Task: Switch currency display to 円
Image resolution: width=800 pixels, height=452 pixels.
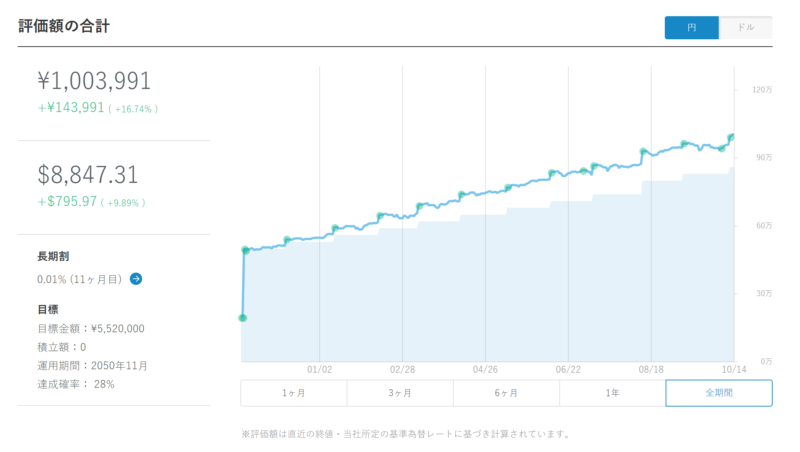Action: (x=691, y=28)
